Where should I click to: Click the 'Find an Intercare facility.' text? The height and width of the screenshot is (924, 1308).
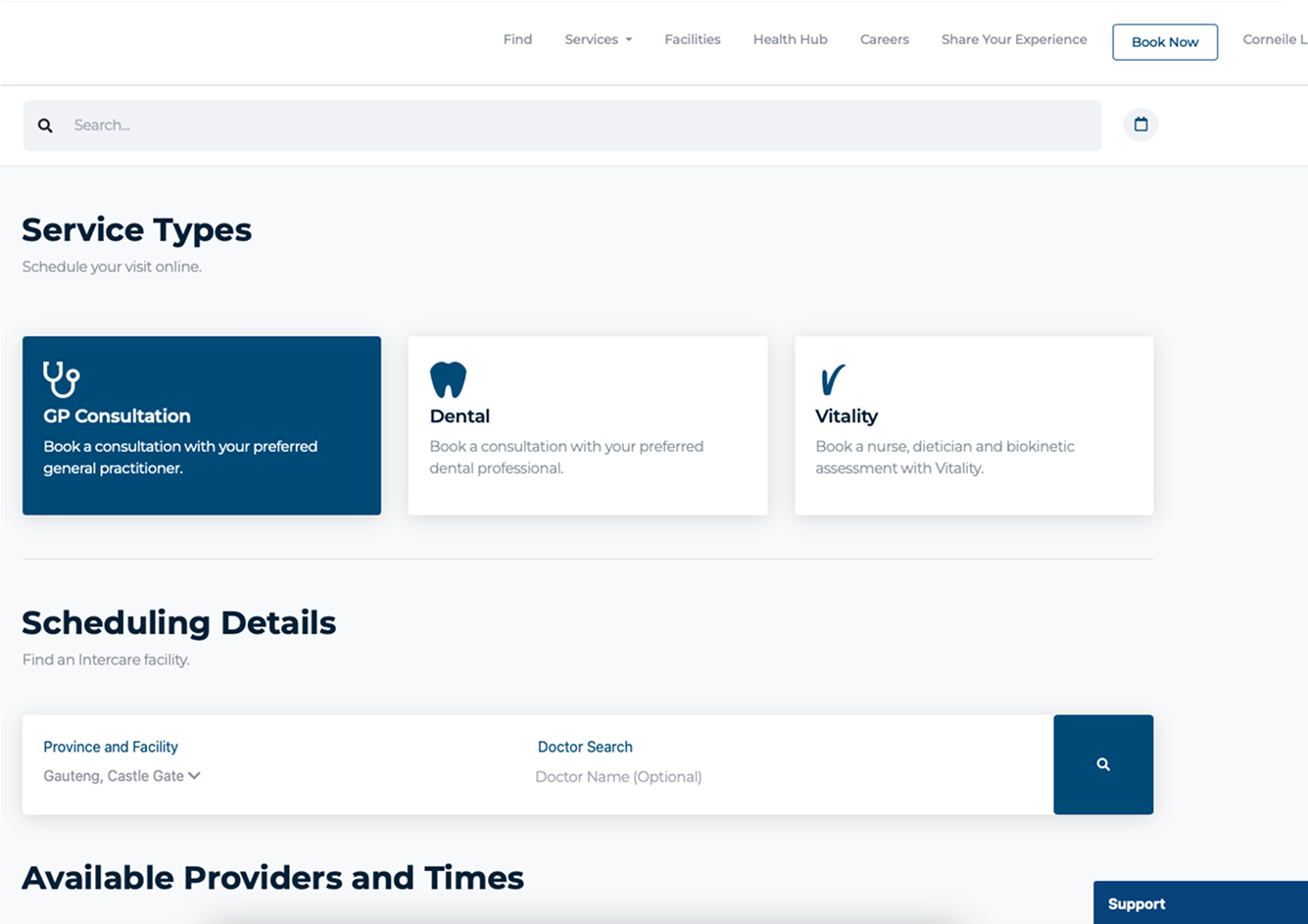click(106, 659)
